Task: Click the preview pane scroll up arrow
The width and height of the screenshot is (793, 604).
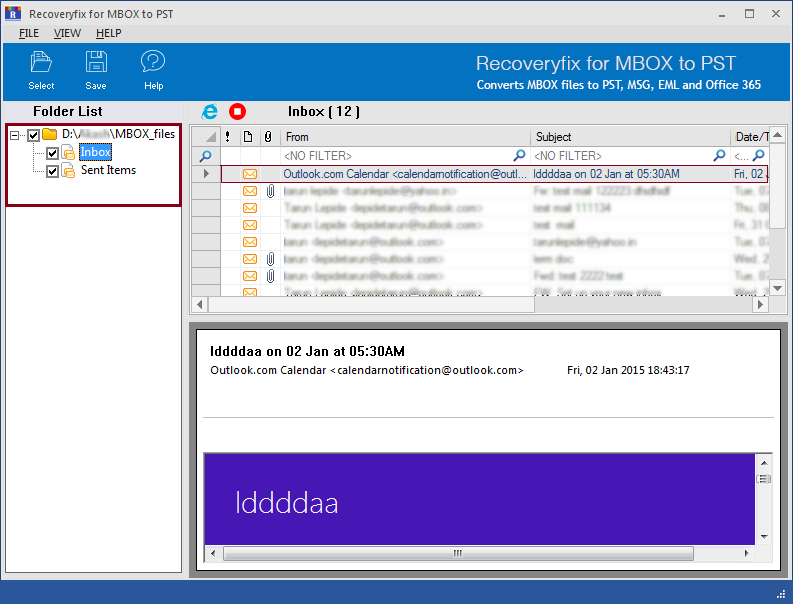Action: (x=764, y=463)
